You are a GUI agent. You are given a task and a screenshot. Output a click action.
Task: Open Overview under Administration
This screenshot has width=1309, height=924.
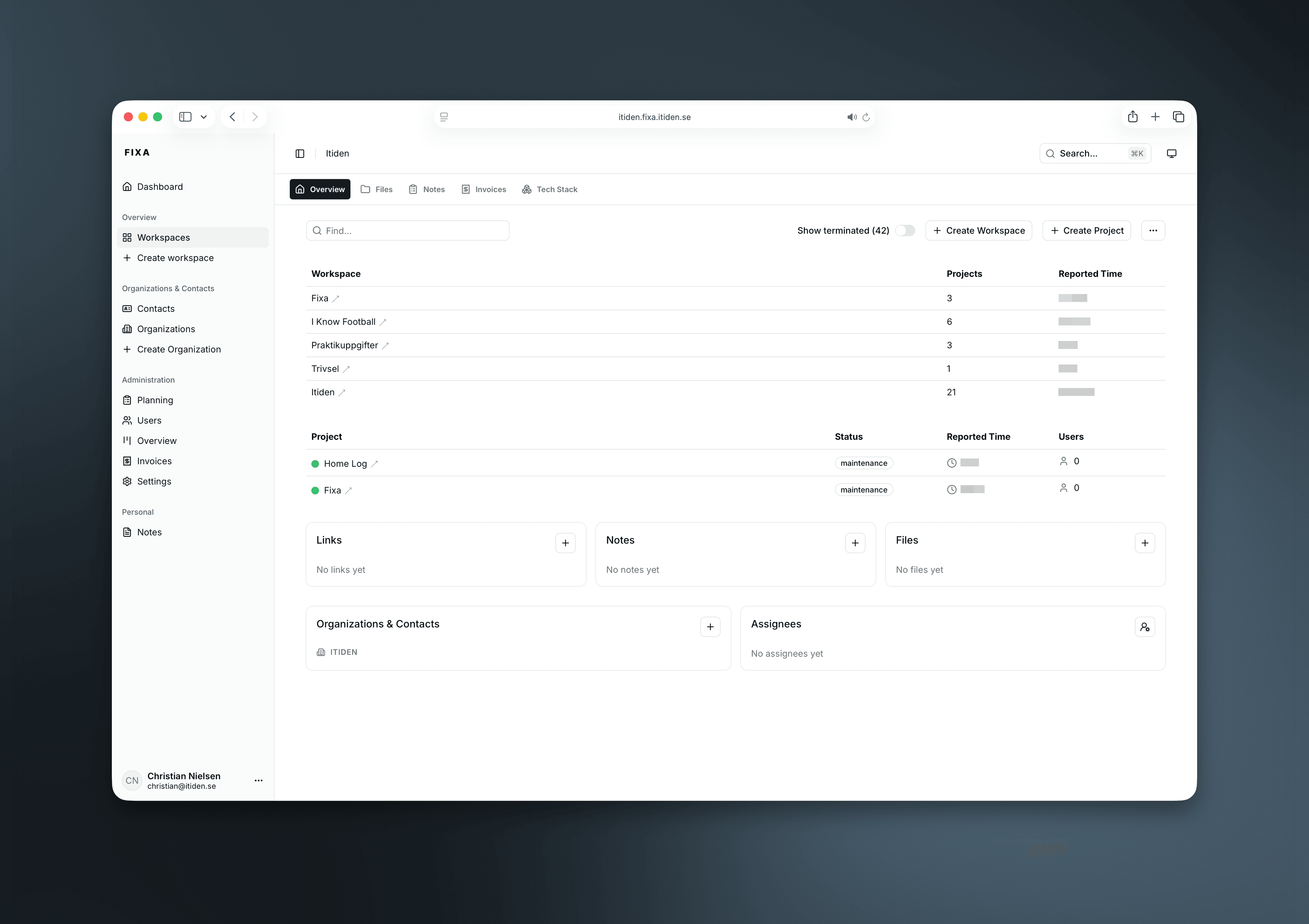[x=193, y=441]
